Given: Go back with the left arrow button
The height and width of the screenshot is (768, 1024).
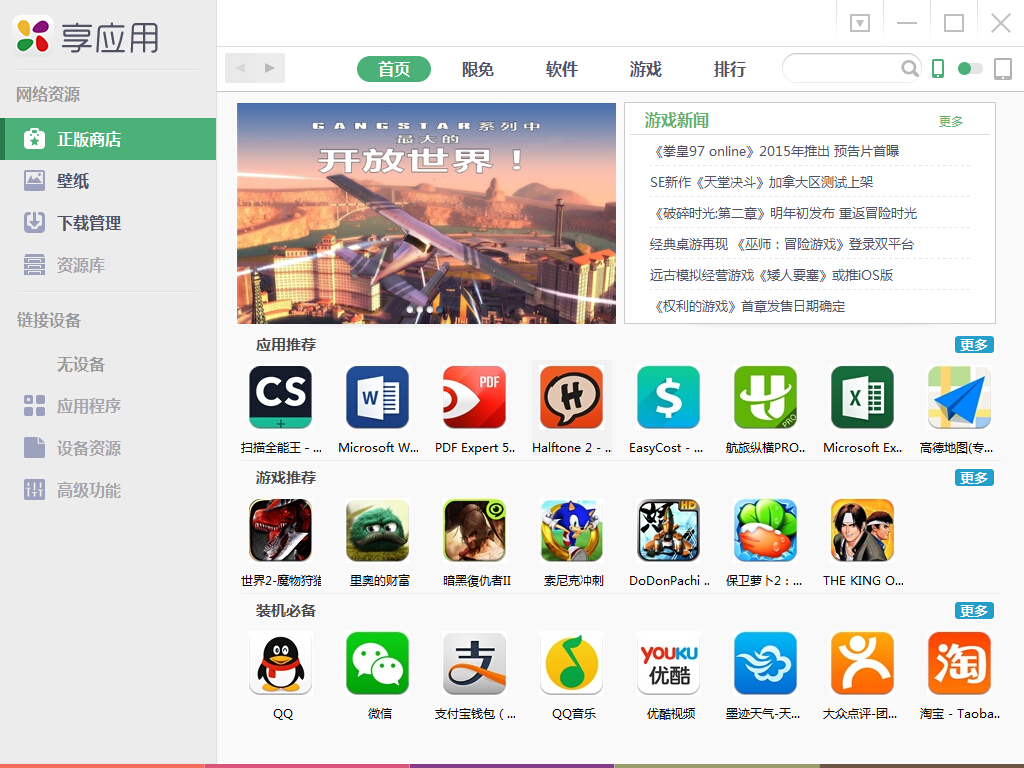Looking at the screenshot, I should pyautogui.click(x=240, y=68).
